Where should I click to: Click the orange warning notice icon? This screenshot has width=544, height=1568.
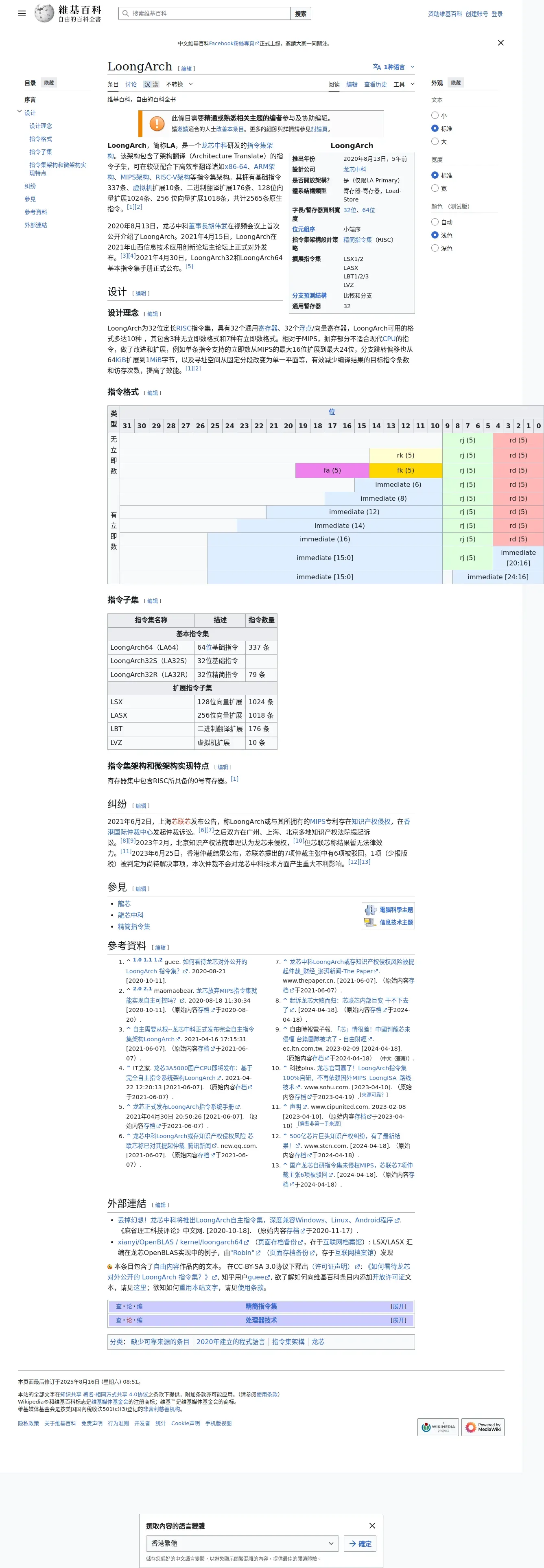pos(157,124)
